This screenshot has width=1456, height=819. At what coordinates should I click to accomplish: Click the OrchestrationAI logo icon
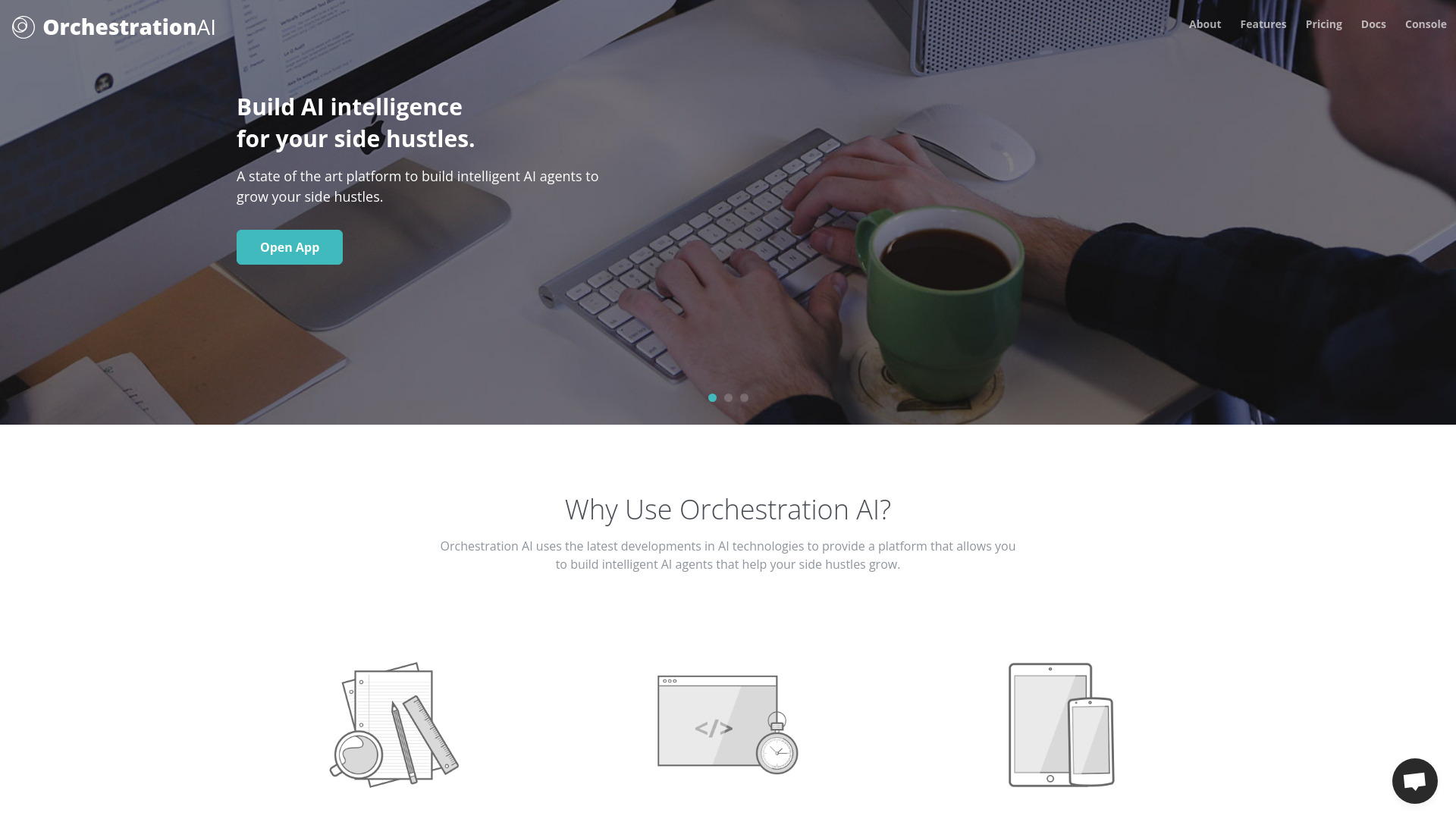pos(23,27)
